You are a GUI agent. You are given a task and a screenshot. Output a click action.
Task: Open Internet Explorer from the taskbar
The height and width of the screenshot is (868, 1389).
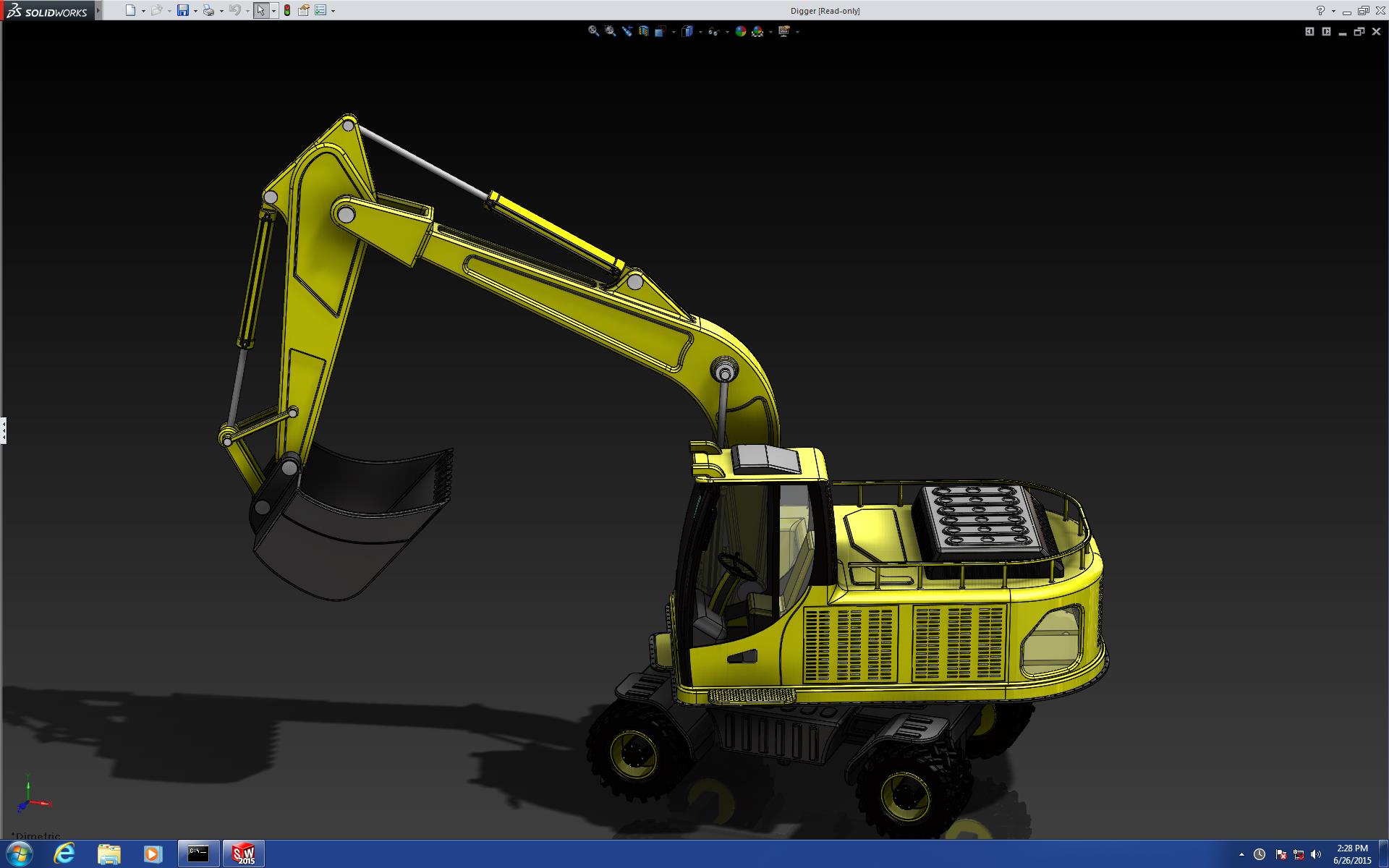[x=64, y=854]
